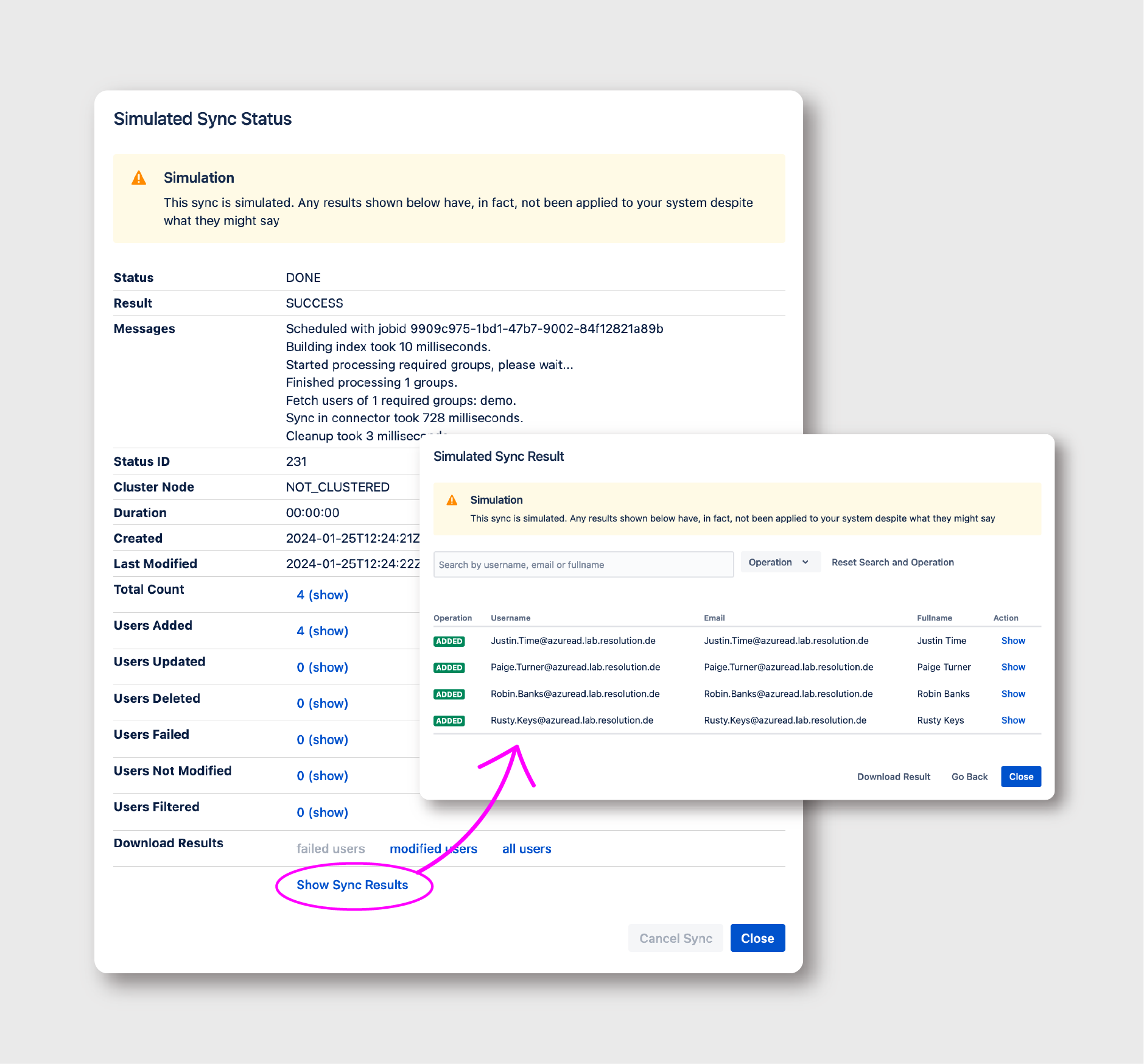Download all users results
The width and height of the screenshot is (1144, 1064).
tap(527, 849)
